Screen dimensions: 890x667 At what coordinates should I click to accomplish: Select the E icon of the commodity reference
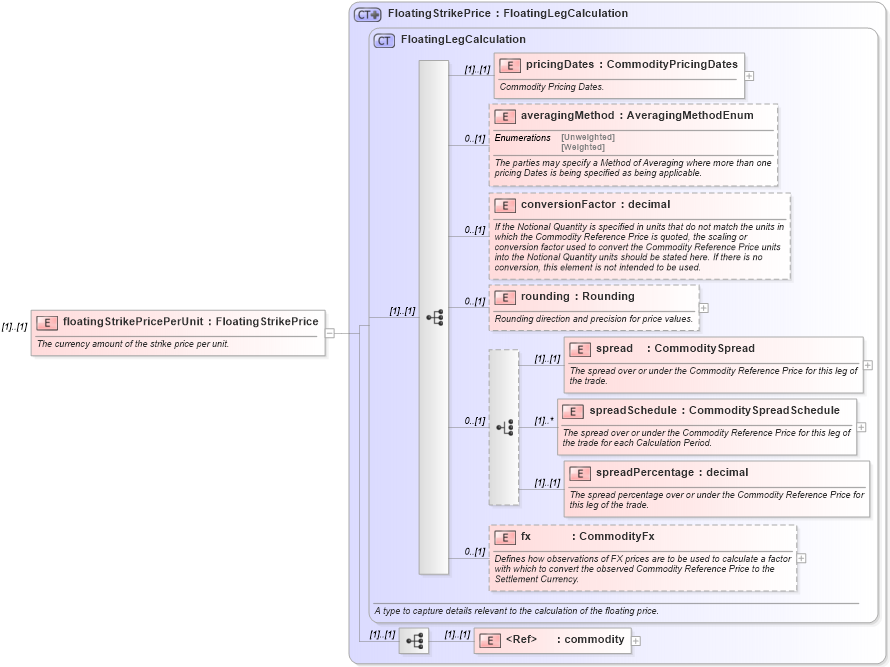(x=488, y=640)
